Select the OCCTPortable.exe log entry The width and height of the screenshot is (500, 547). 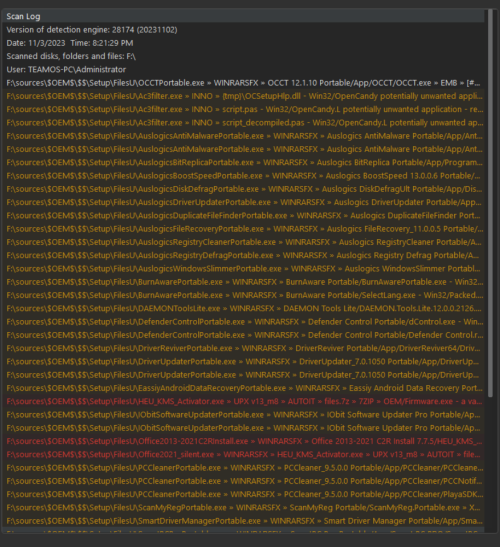tap(243, 83)
